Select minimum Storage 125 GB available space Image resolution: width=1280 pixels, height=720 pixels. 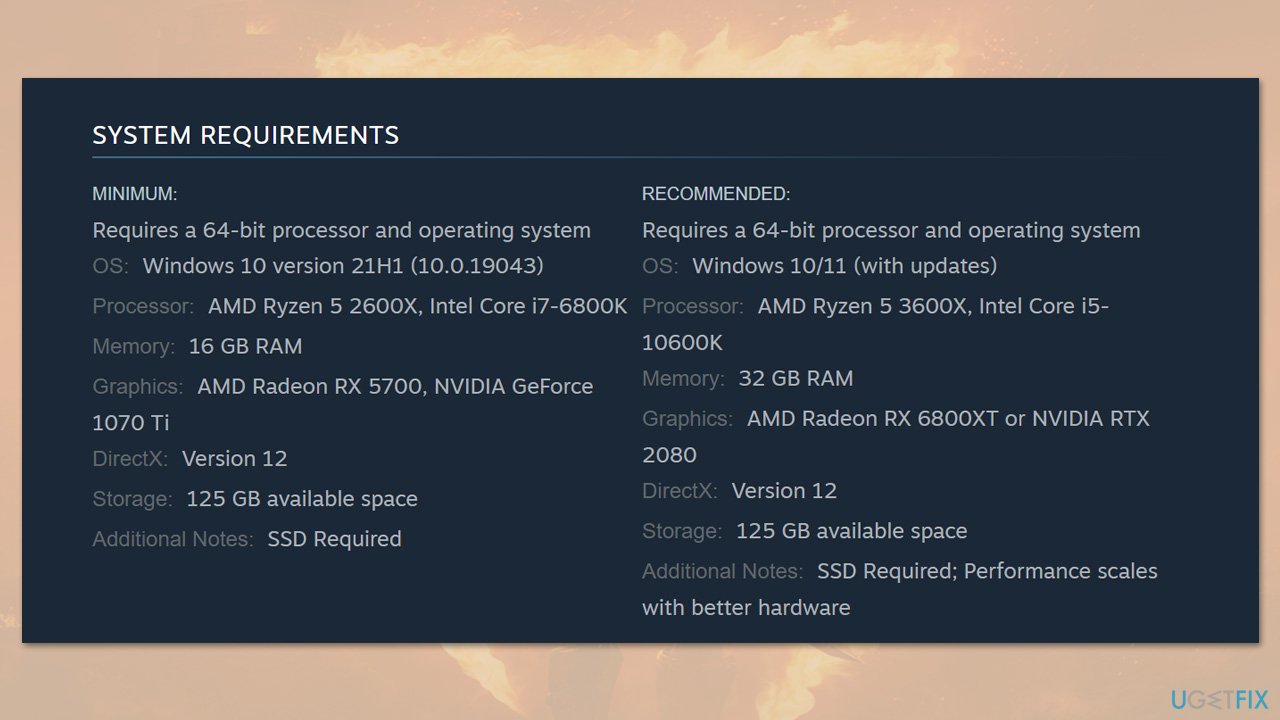[x=301, y=498]
